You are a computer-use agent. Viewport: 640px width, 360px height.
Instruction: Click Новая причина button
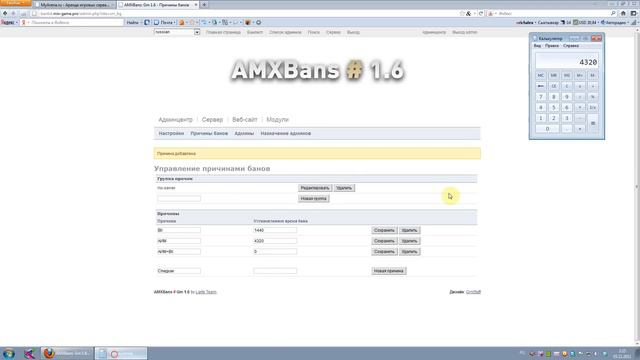pyautogui.click(x=389, y=271)
